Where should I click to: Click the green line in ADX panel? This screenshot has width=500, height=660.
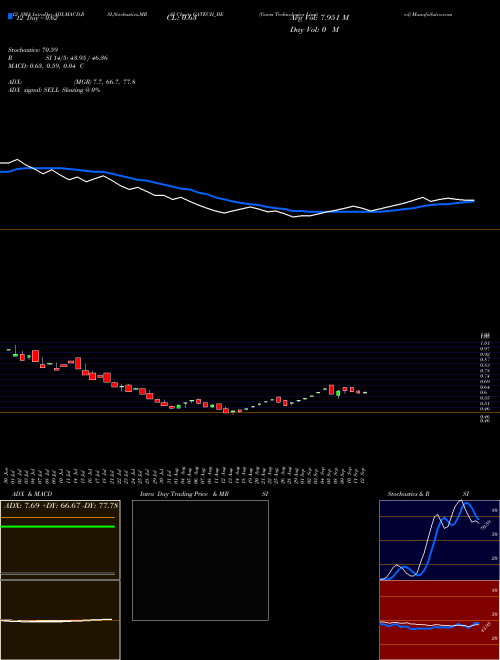[58, 527]
